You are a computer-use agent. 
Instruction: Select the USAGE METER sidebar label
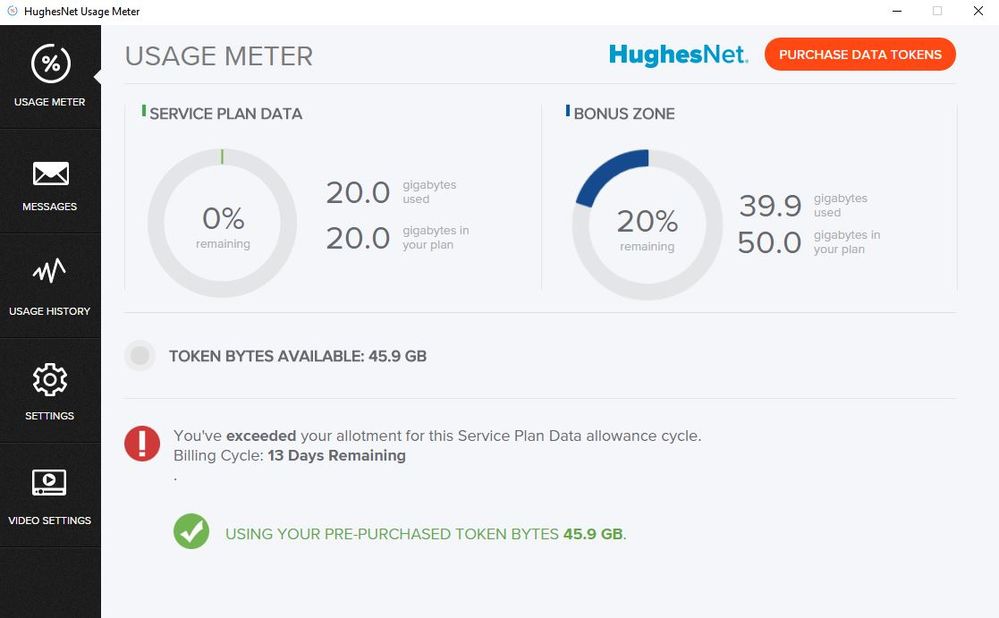pyautogui.click(x=50, y=102)
